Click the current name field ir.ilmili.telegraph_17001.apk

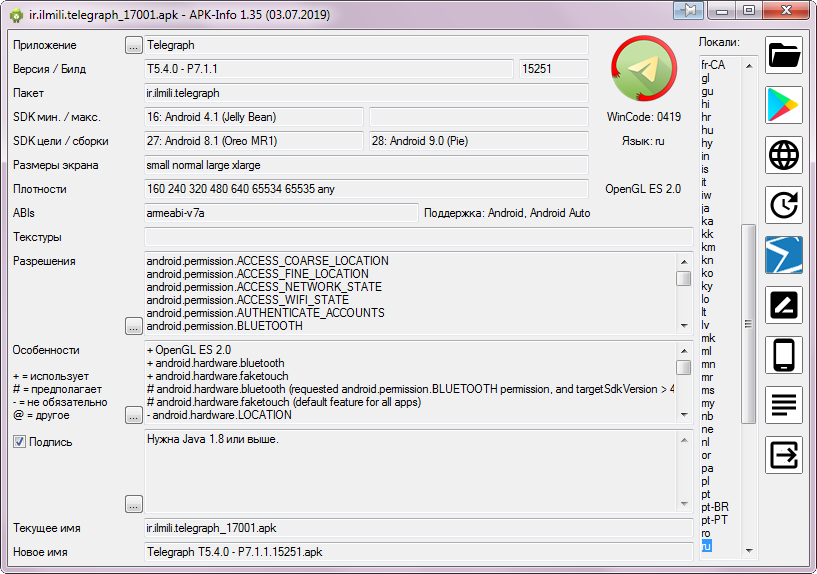click(x=418, y=528)
